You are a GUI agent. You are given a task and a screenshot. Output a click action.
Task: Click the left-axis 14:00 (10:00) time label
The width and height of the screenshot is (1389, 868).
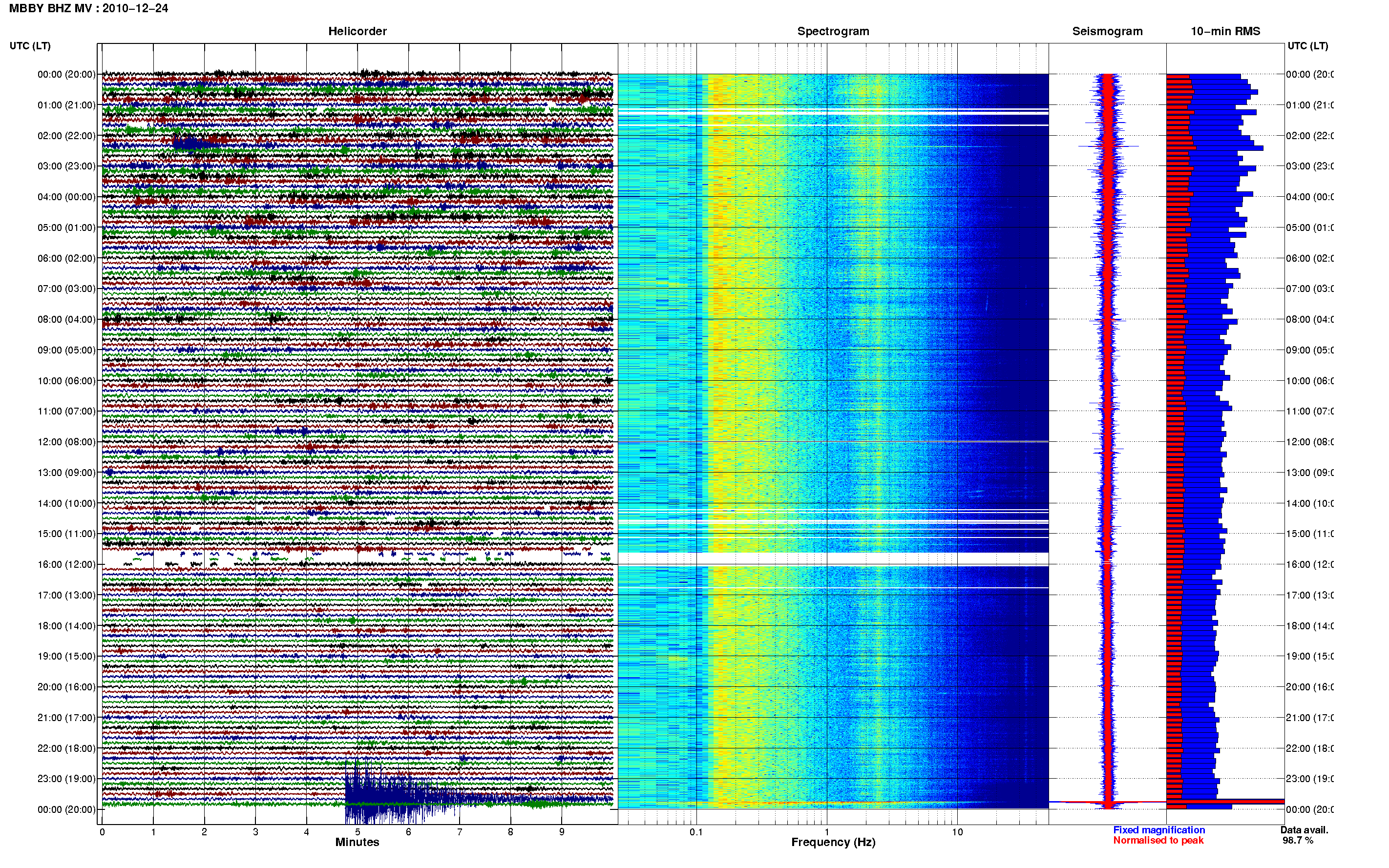point(66,503)
